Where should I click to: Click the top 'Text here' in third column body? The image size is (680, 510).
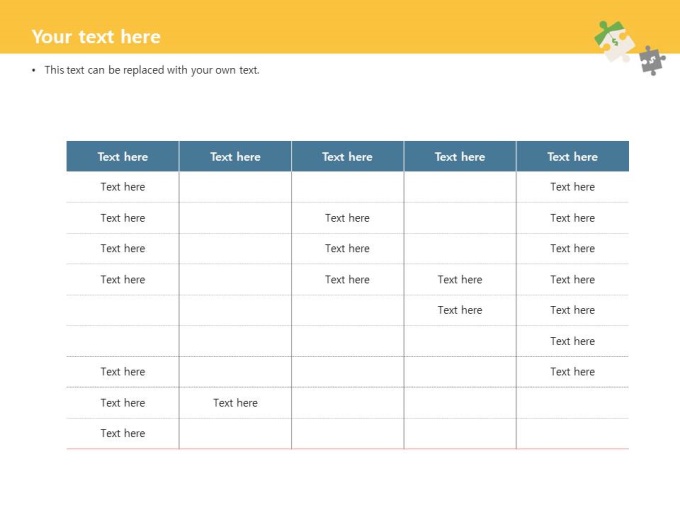coord(347,218)
